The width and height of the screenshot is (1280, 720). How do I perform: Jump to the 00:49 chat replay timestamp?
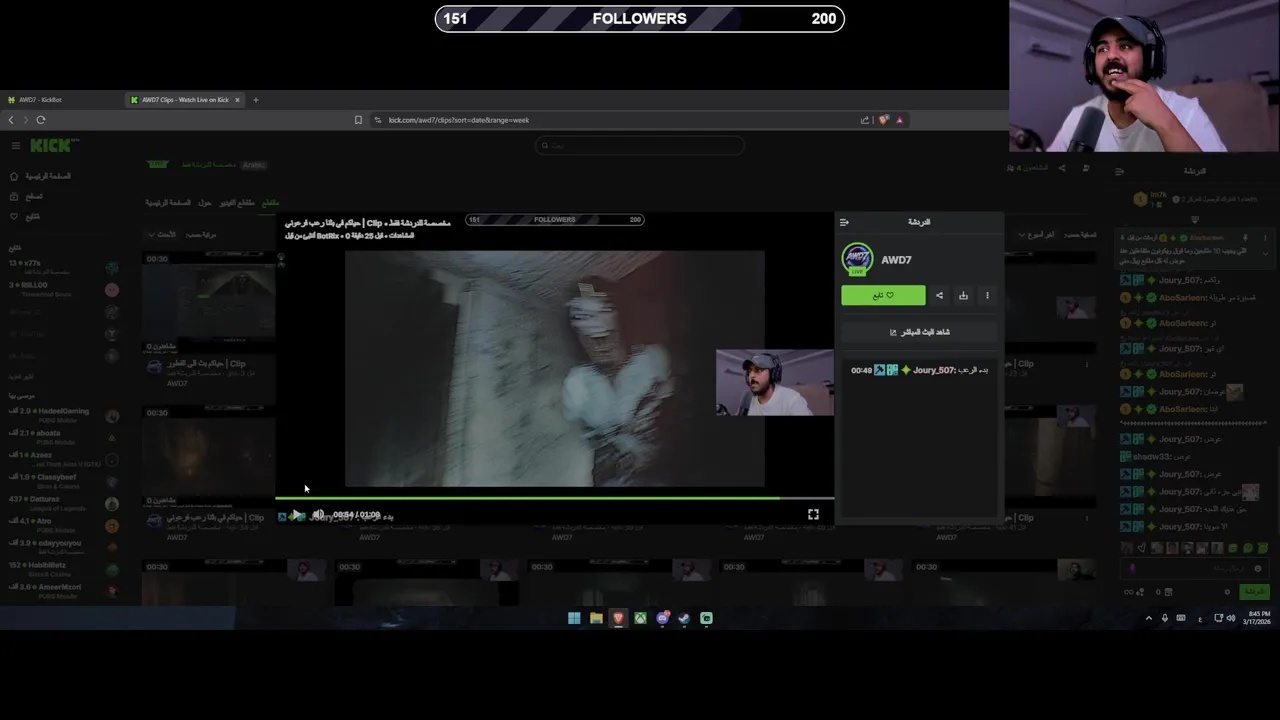(x=861, y=370)
